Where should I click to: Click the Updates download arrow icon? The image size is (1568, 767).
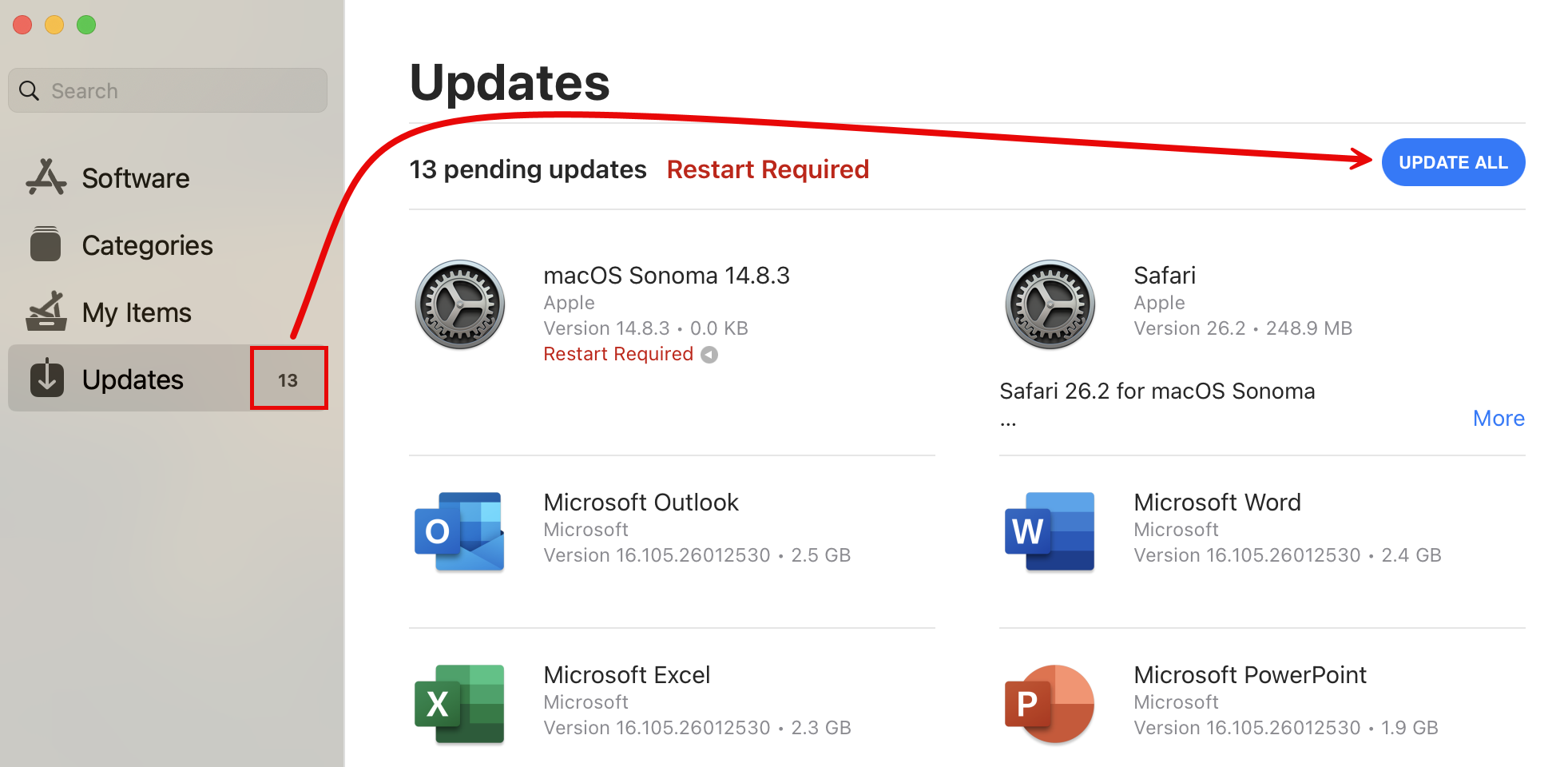pyautogui.click(x=47, y=379)
